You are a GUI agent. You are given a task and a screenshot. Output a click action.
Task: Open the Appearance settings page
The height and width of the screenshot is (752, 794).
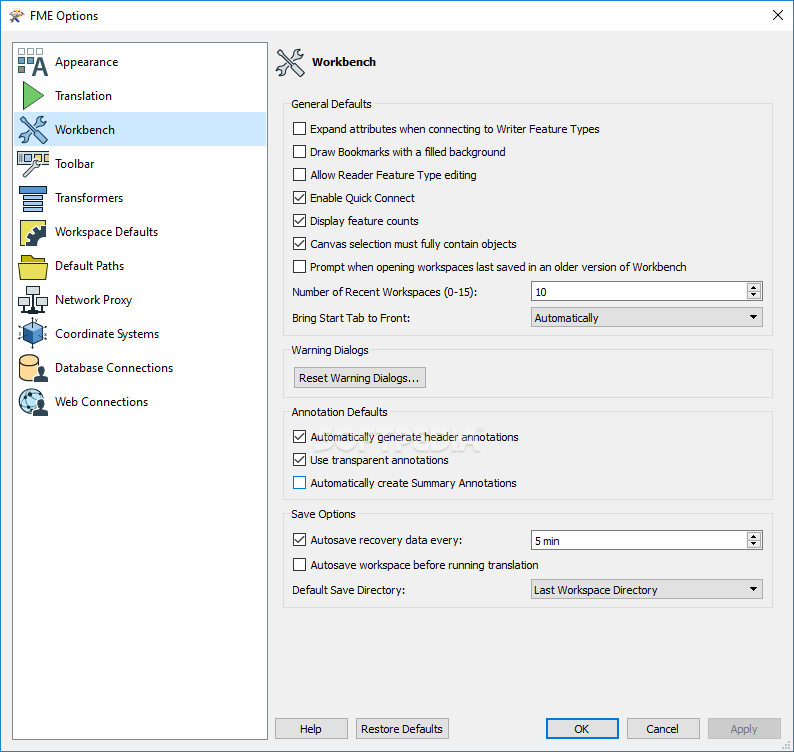pyautogui.click(x=87, y=62)
